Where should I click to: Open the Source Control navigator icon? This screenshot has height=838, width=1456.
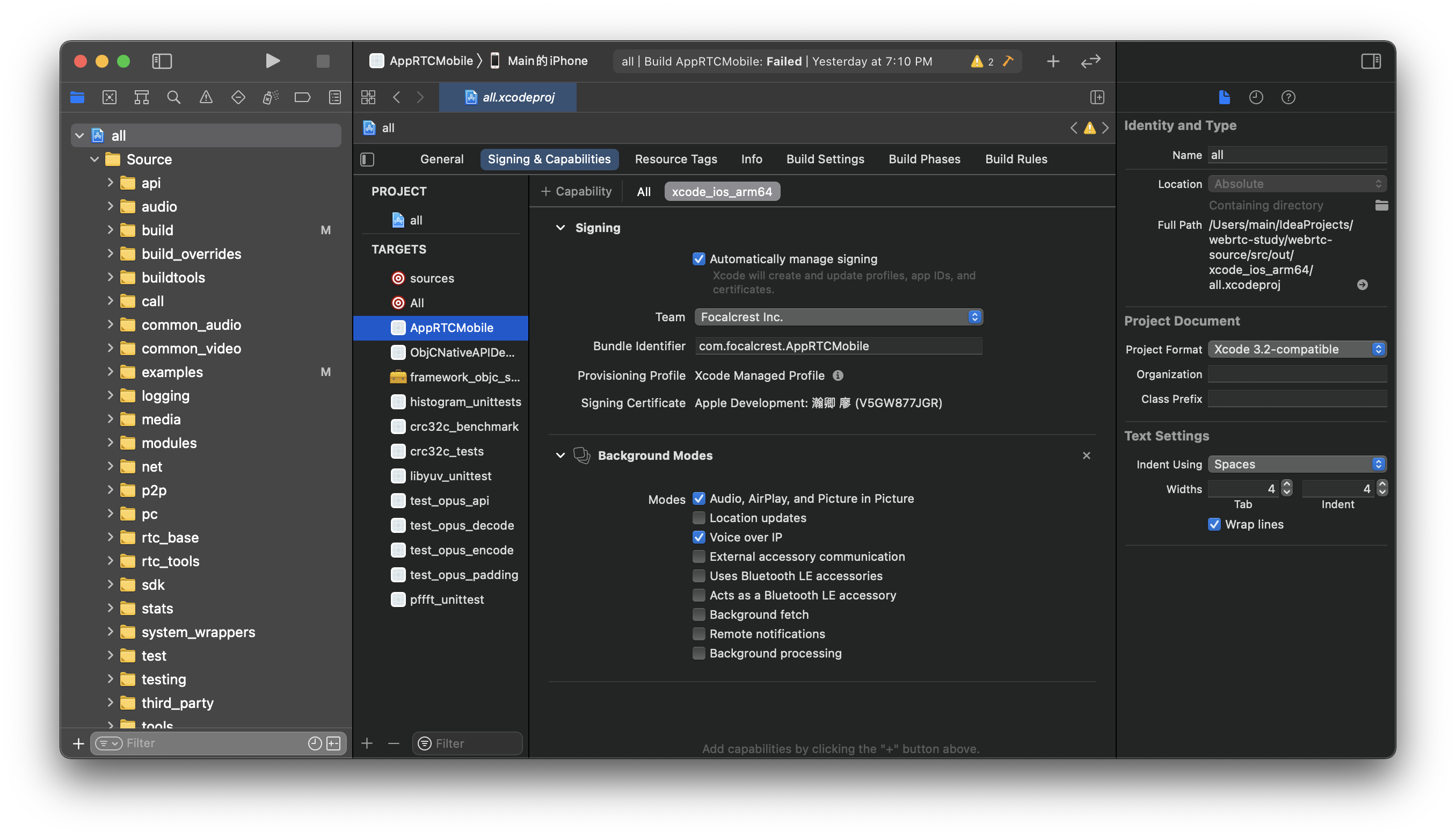[110, 97]
